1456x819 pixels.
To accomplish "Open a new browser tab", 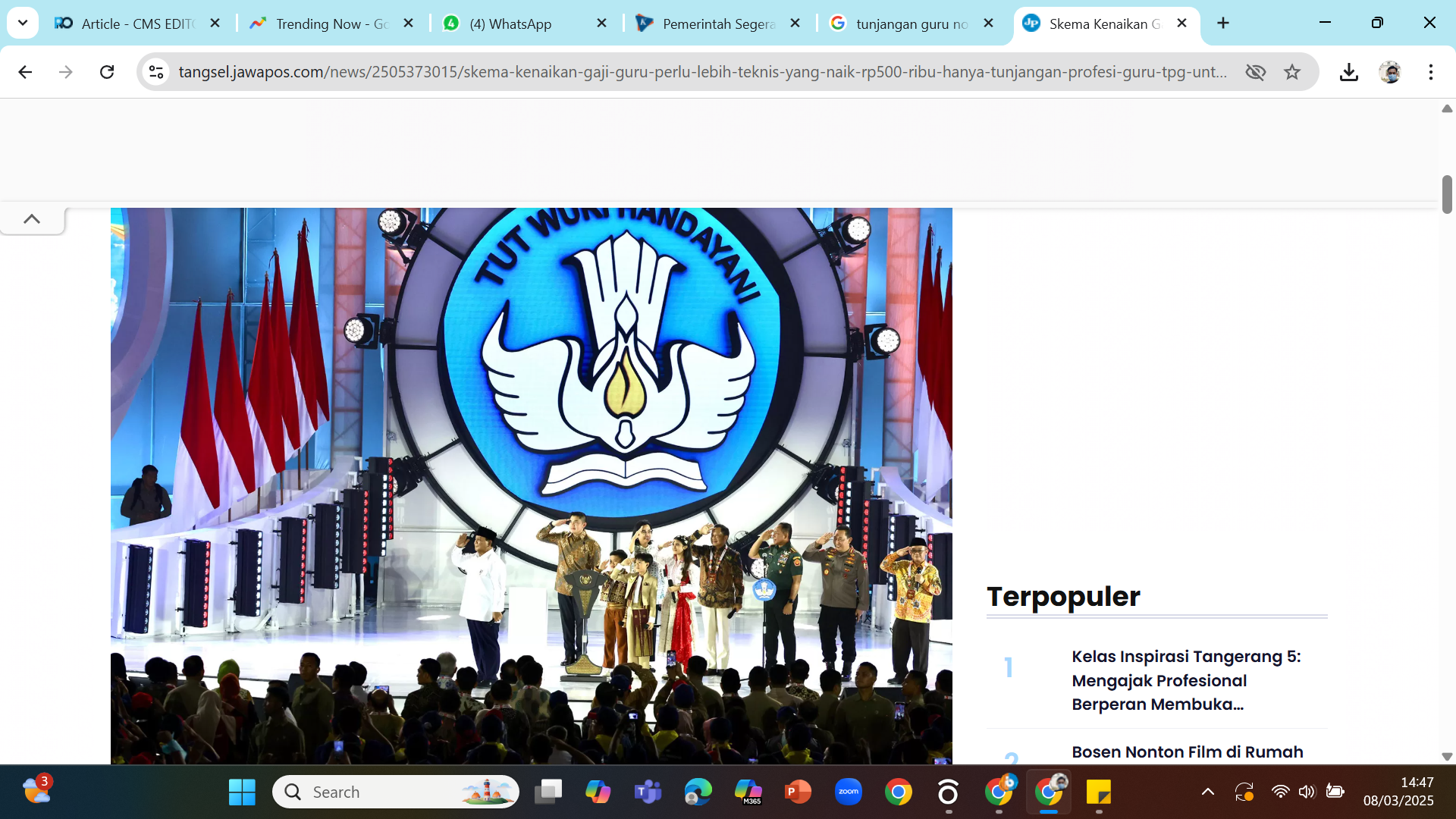I will (1223, 24).
